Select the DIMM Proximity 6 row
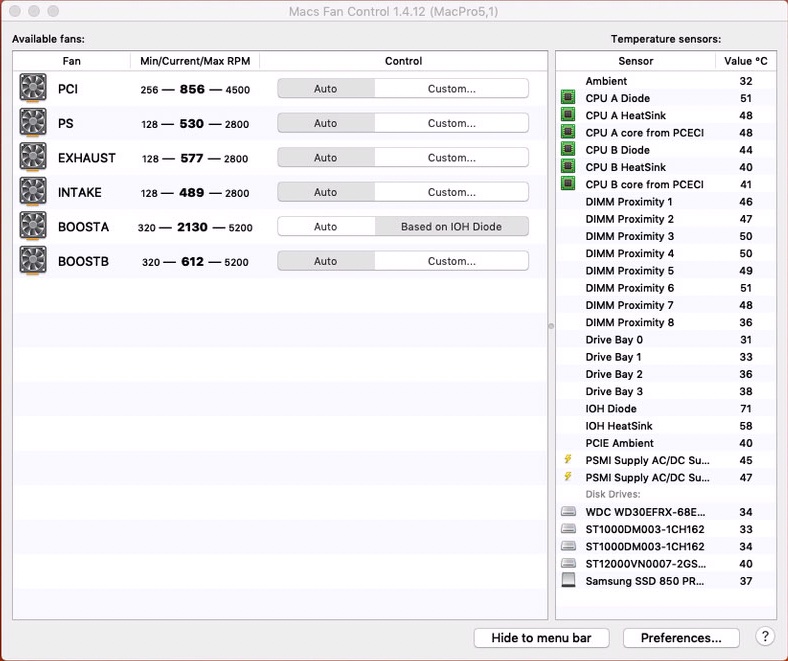The height and width of the screenshot is (661, 788). [666, 288]
